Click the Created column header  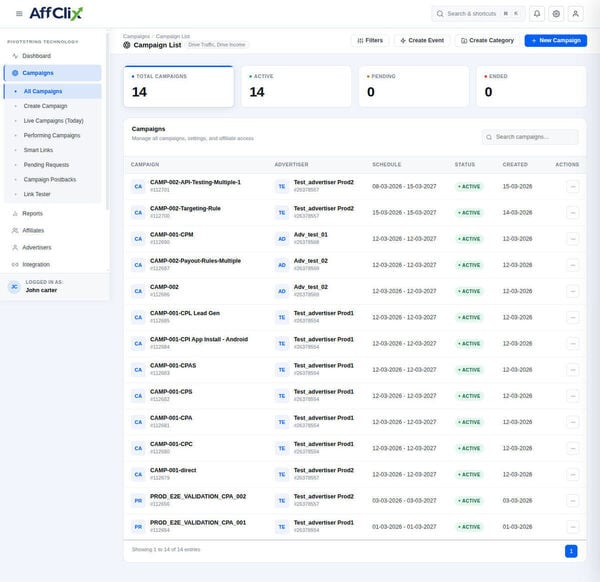click(x=515, y=165)
